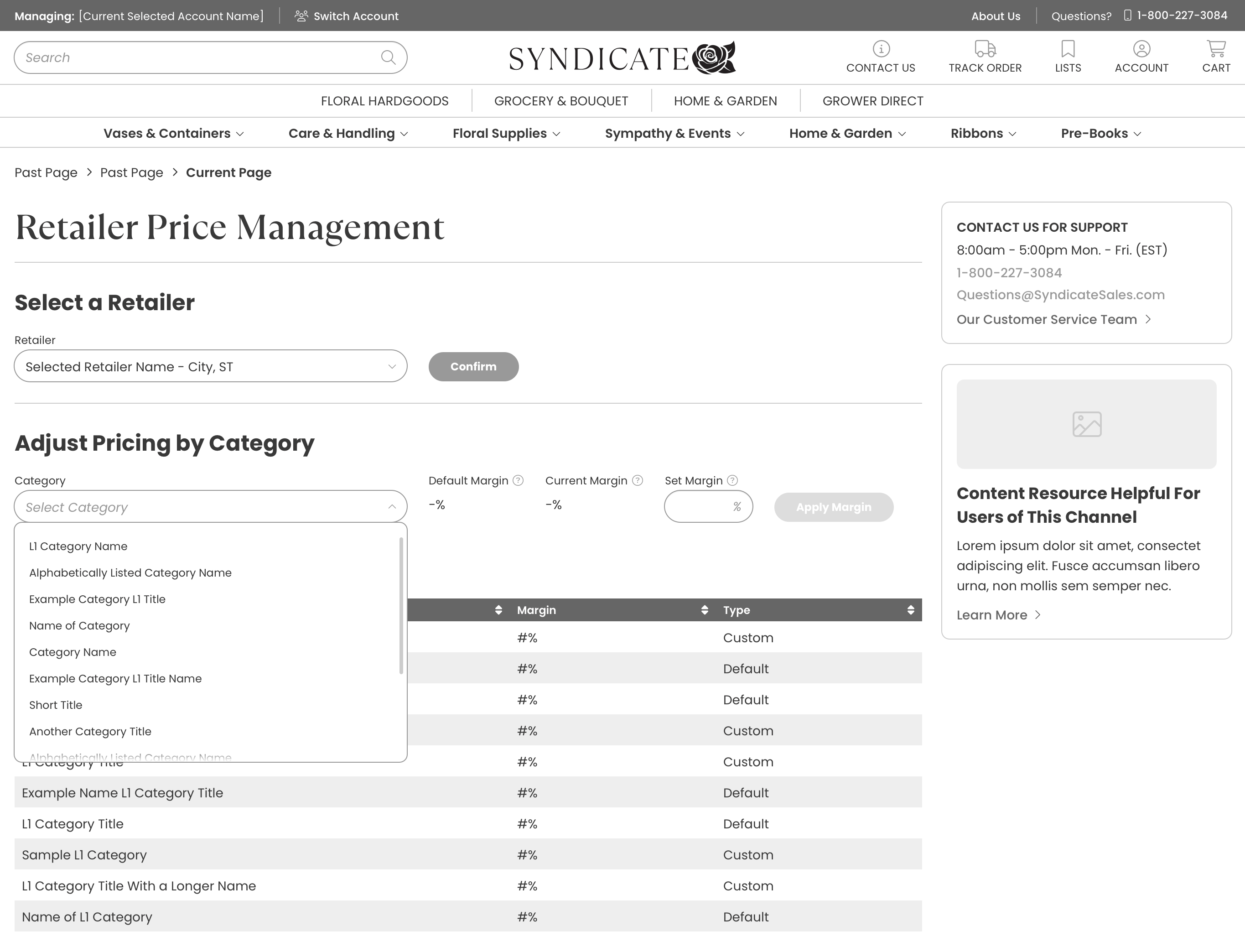Viewport: 1245px width, 952px height.
Task: Click Example Name L1 Category Title row
Action: tap(468, 792)
